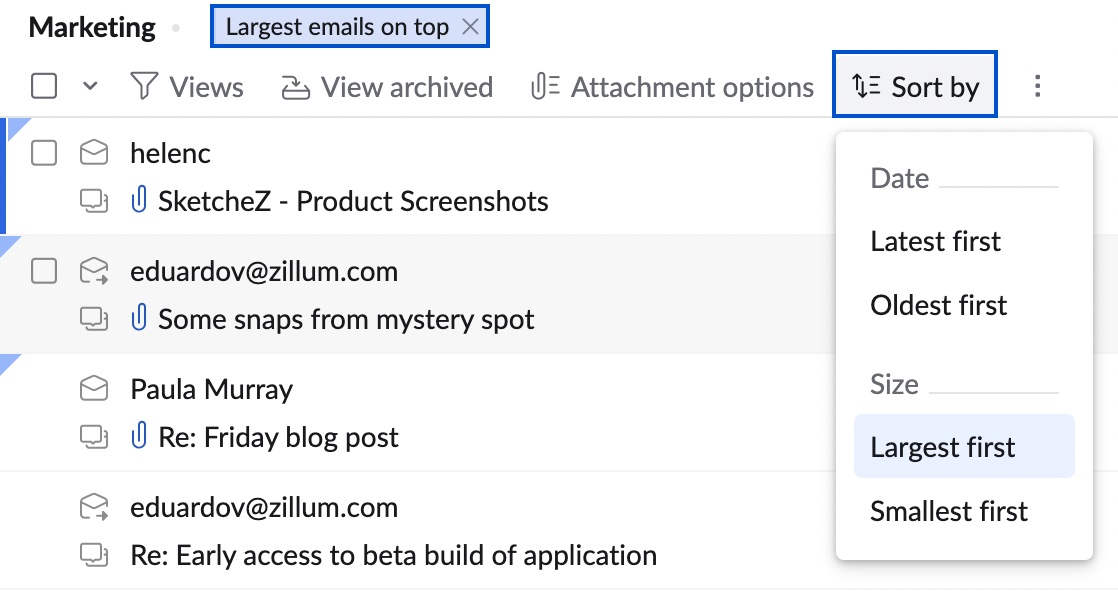Remove the 'Largest emails on top' filter tag
This screenshot has width=1118, height=594.
click(471, 28)
